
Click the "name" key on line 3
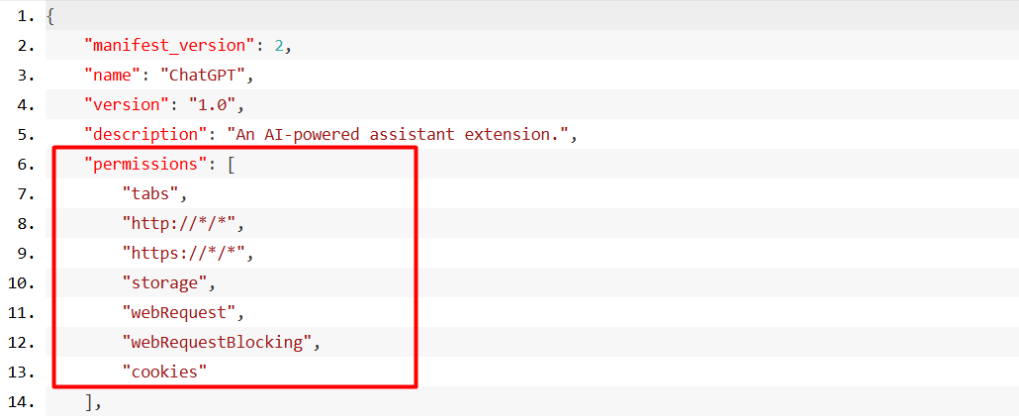click(x=113, y=75)
